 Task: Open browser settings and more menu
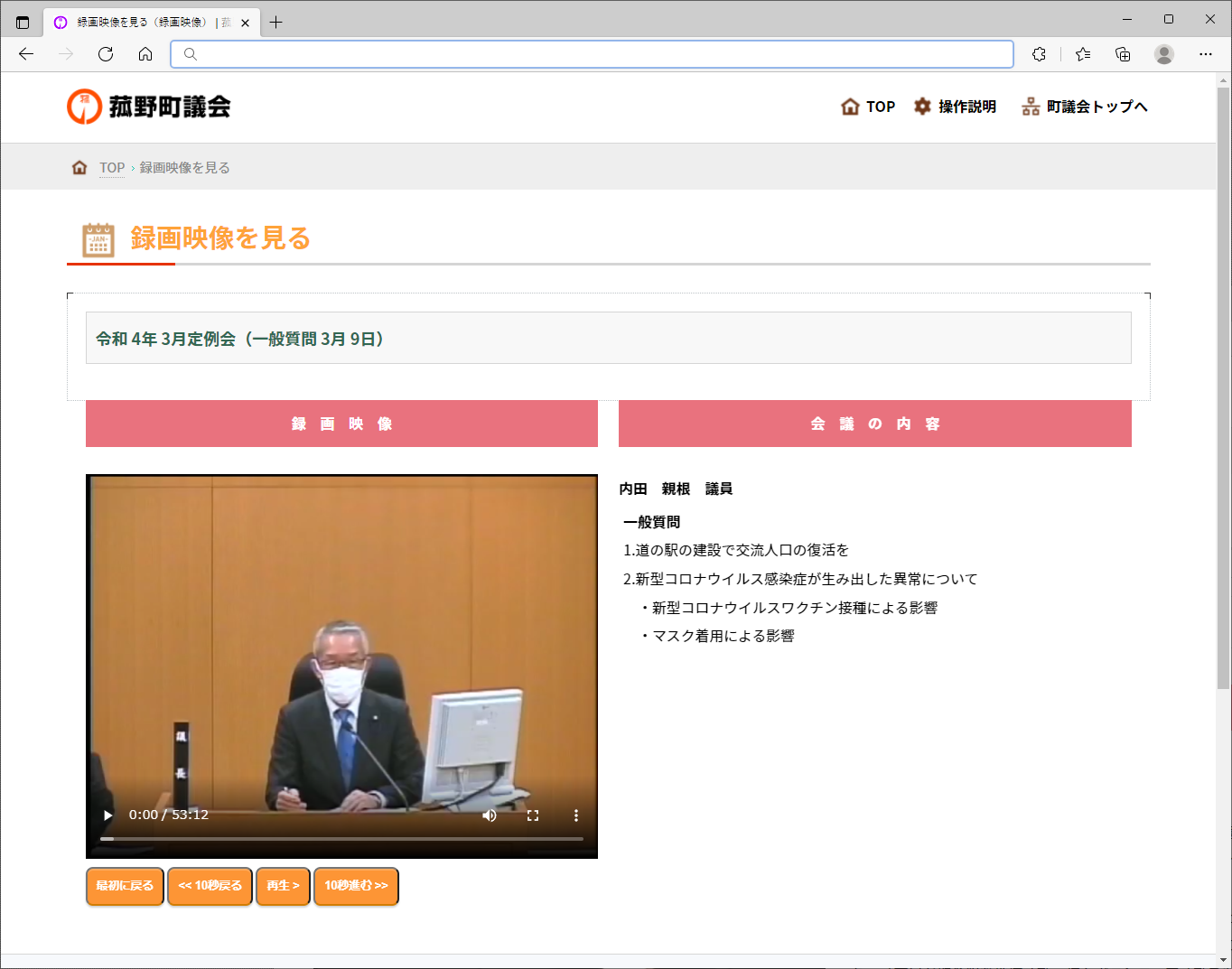pos(1206,54)
